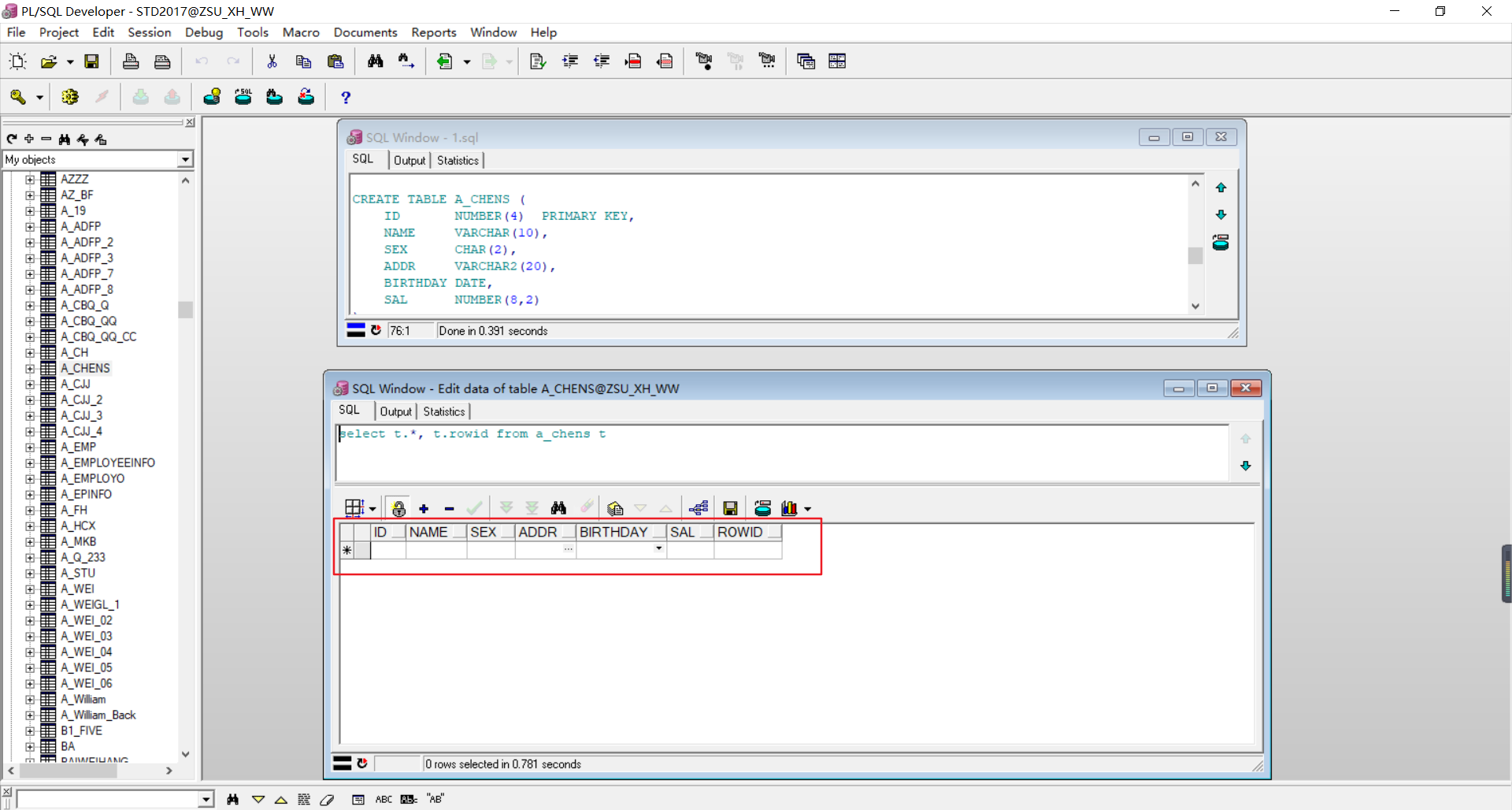1512x810 pixels.
Task: Toggle the edit lock in the data grid
Action: (x=398, y=507)
